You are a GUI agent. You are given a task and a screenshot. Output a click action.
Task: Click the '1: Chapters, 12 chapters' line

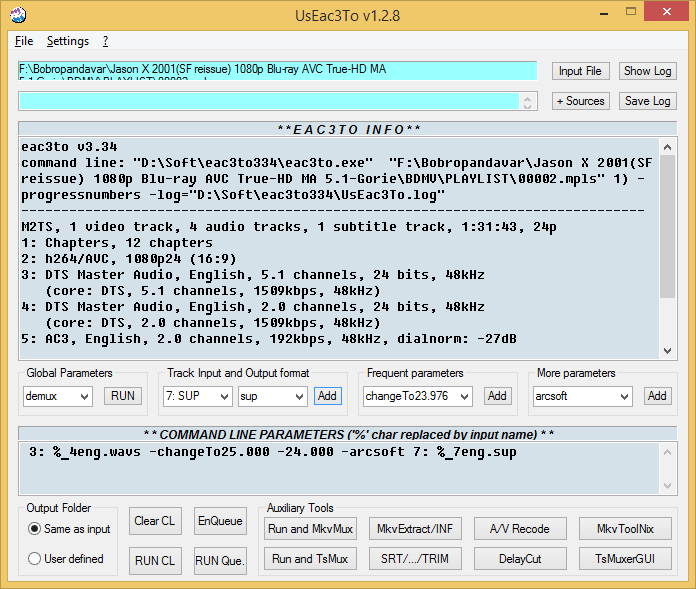coord(117,243)
